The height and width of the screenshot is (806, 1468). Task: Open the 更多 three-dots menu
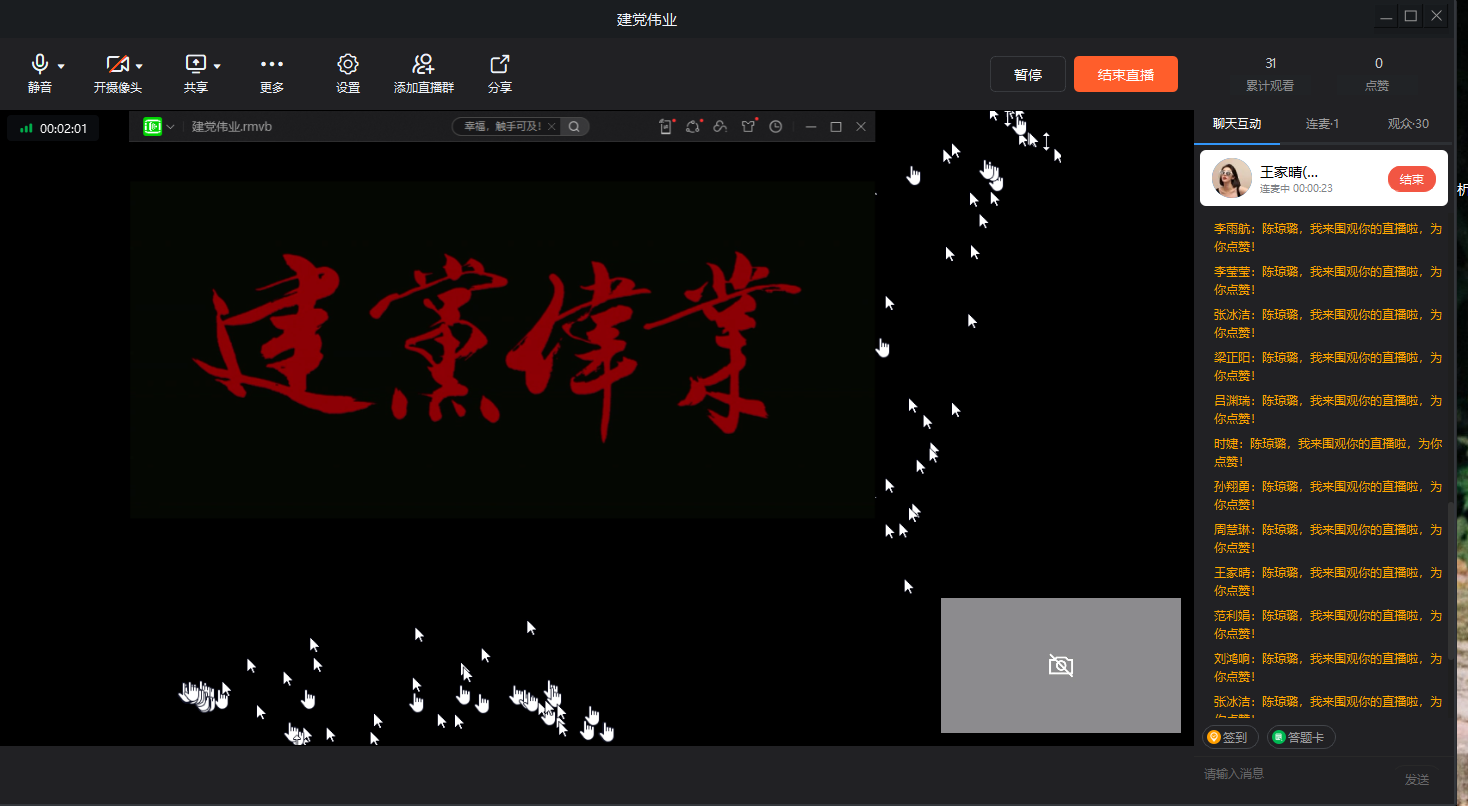(272, 65)
